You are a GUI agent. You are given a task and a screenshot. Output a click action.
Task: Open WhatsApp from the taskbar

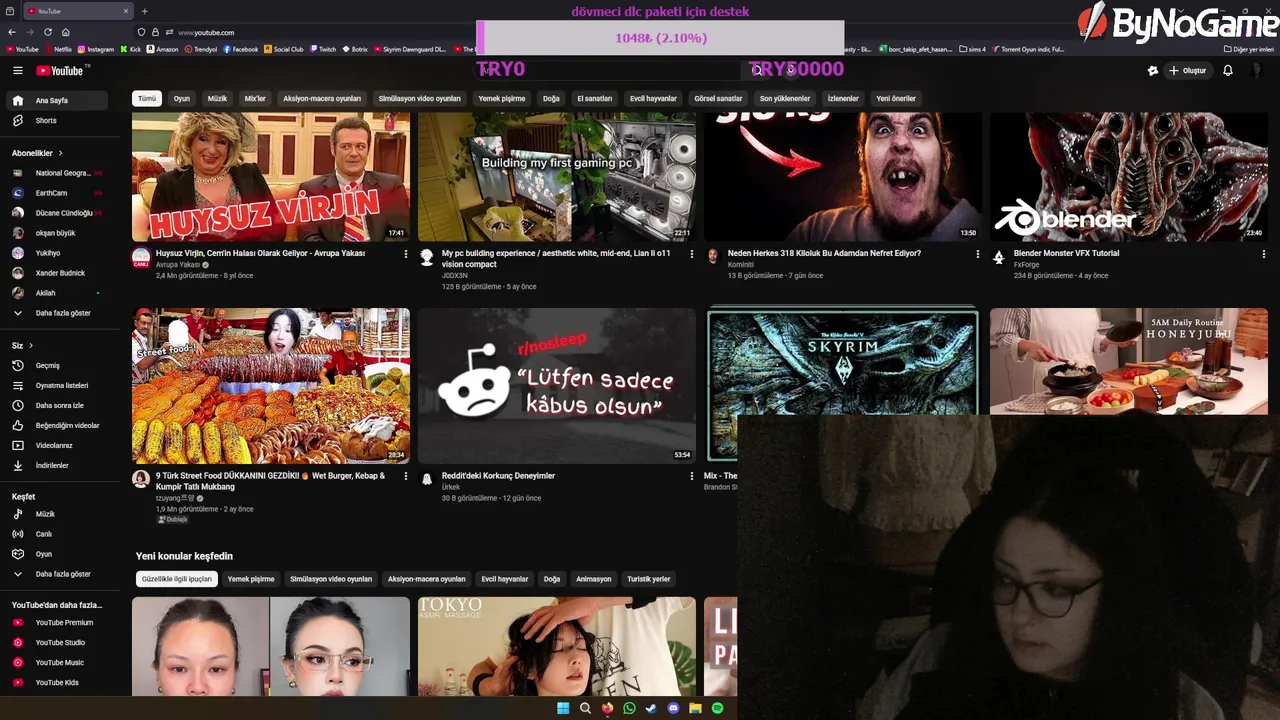pyautogui.click(x=629, y=708)
